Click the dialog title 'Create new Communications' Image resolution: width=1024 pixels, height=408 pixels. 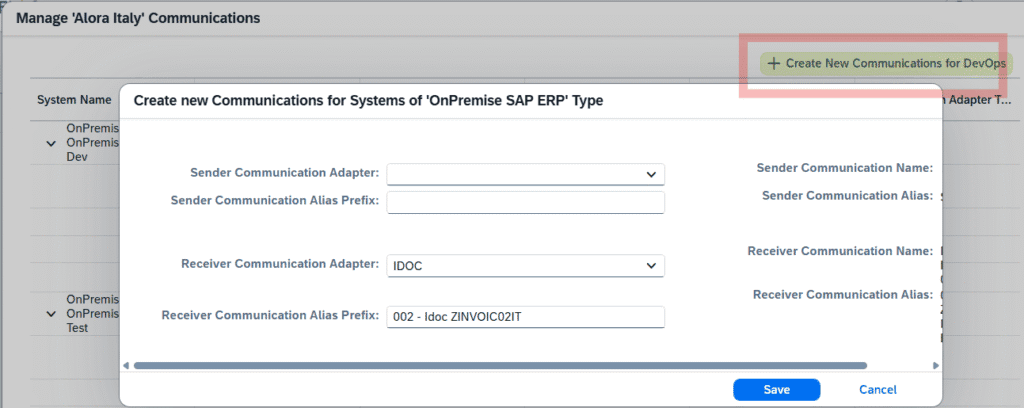pyautogui.click(x=368, y=101)
